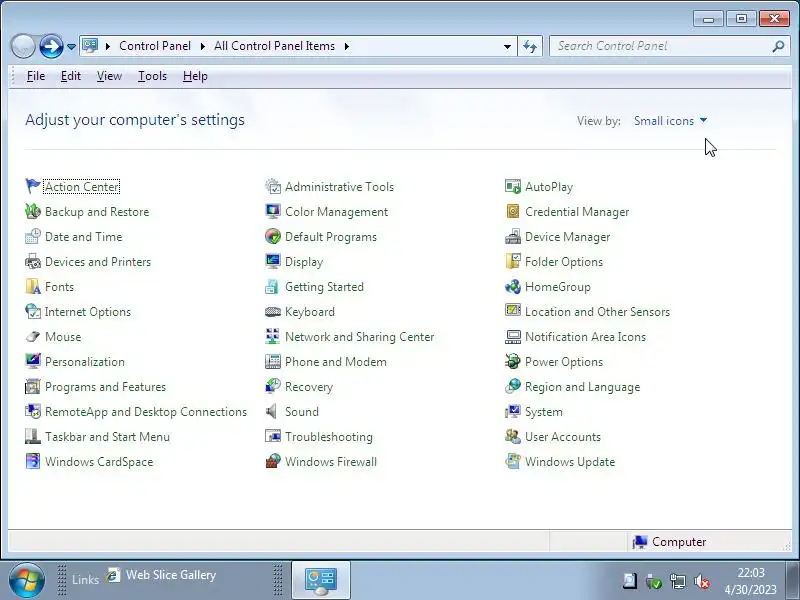Click the Mouse icon
Screen dimensions: 800x600
pos(33,336)
